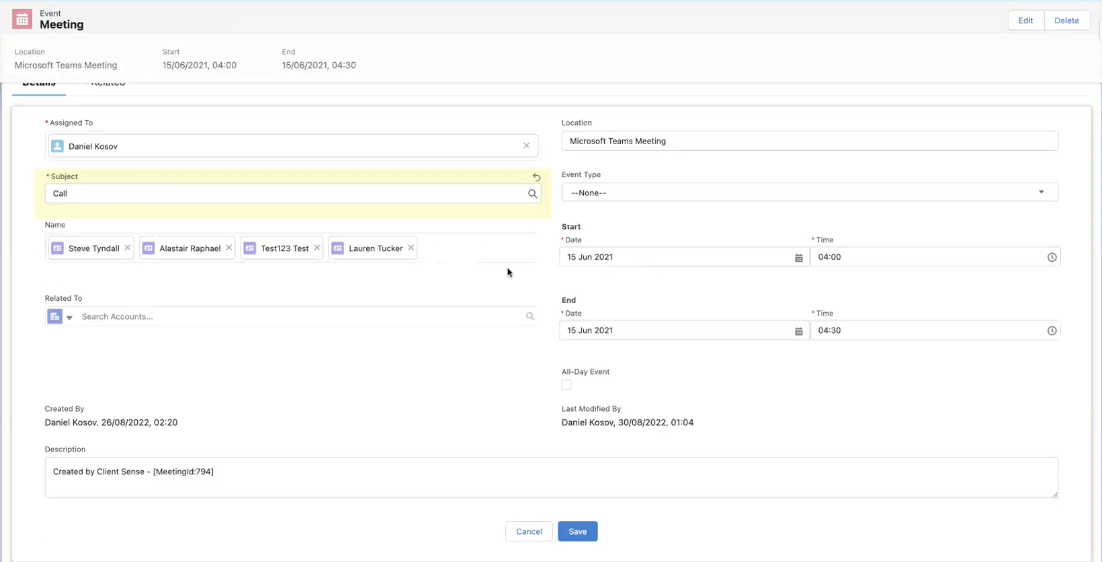Click the Cancel button

tap(529, 532)
